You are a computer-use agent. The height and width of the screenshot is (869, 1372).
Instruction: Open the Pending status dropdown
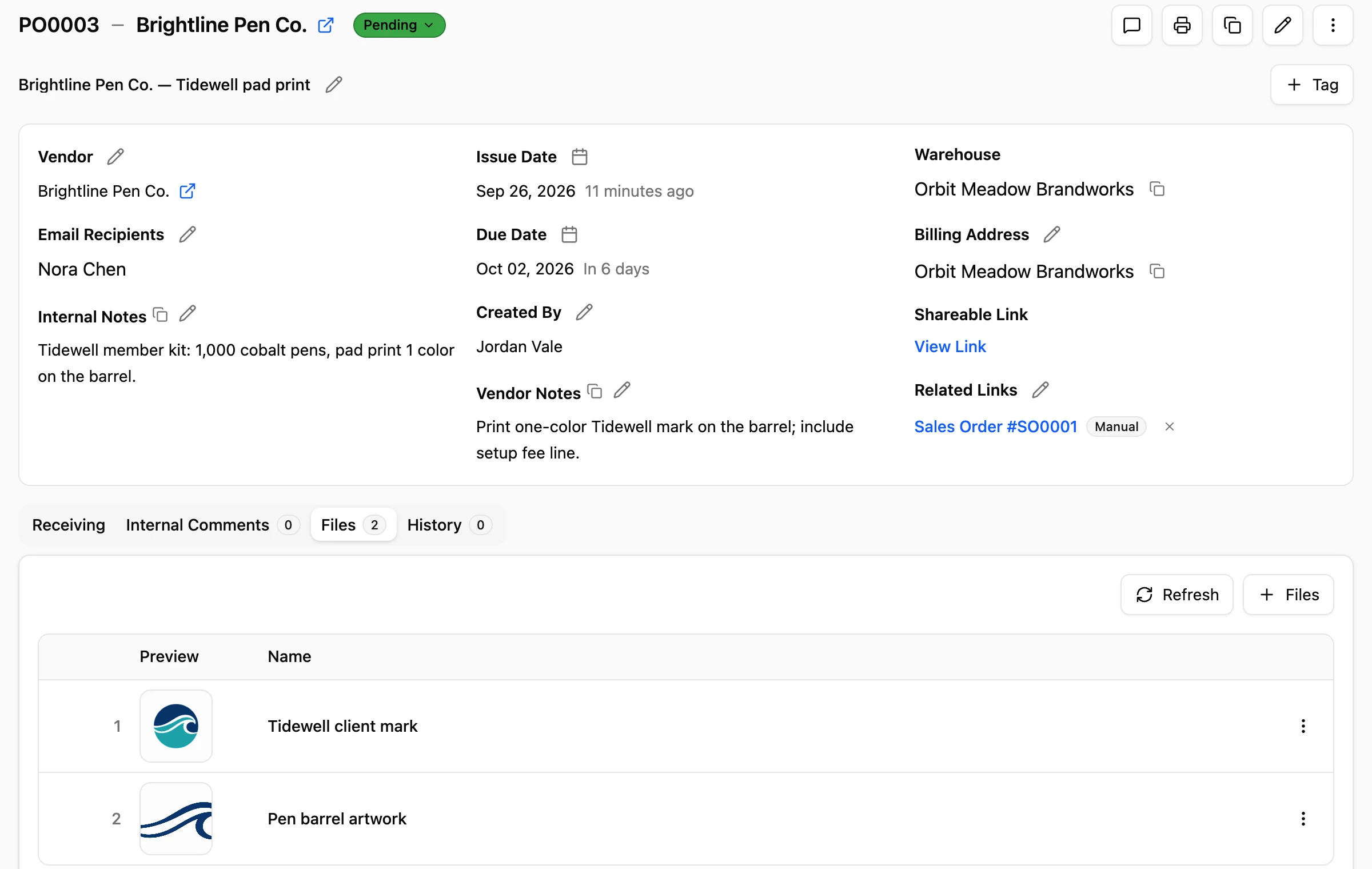pos(399,25)
